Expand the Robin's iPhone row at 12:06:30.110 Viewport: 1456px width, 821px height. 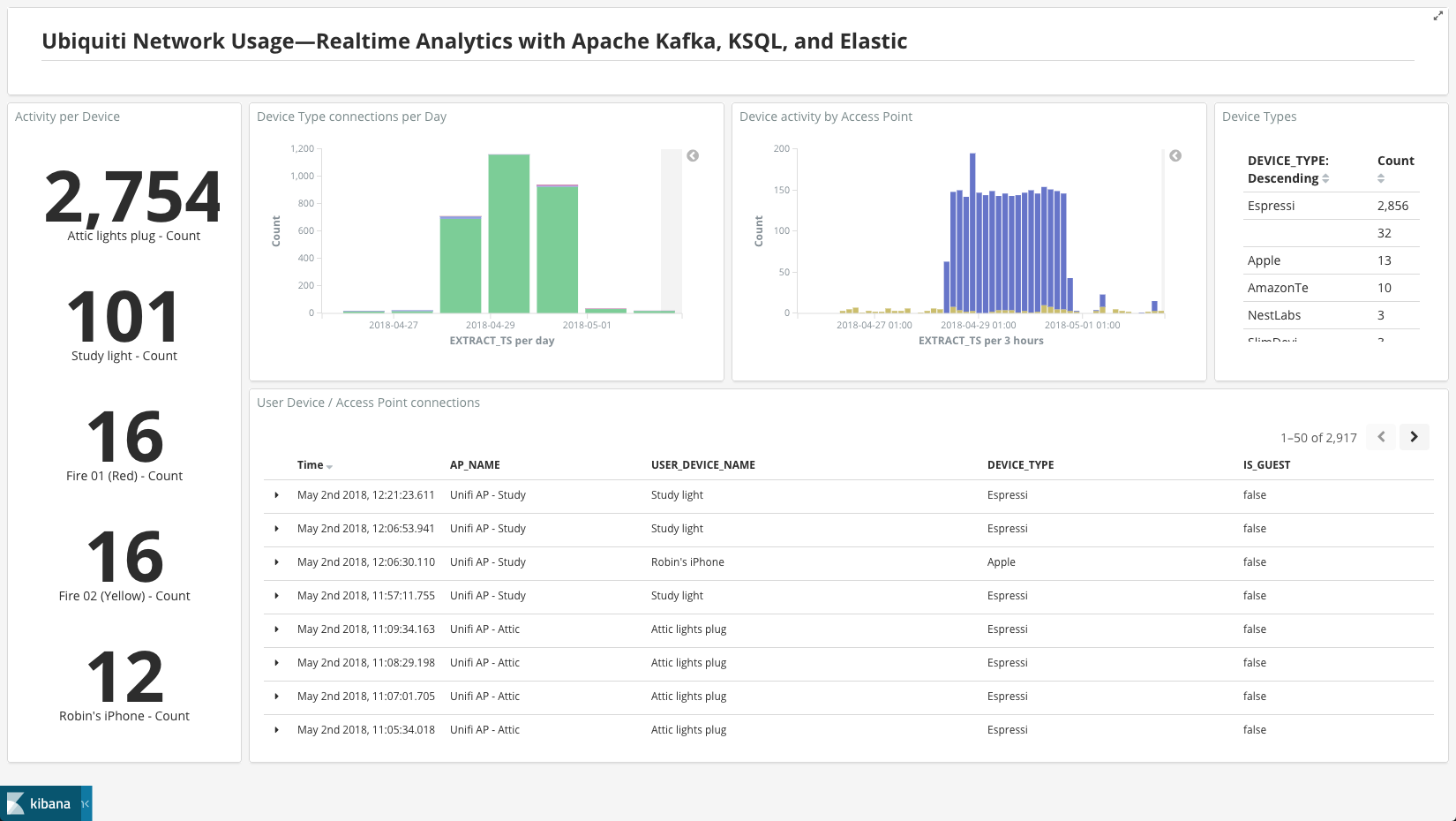(x=276, y=562)
